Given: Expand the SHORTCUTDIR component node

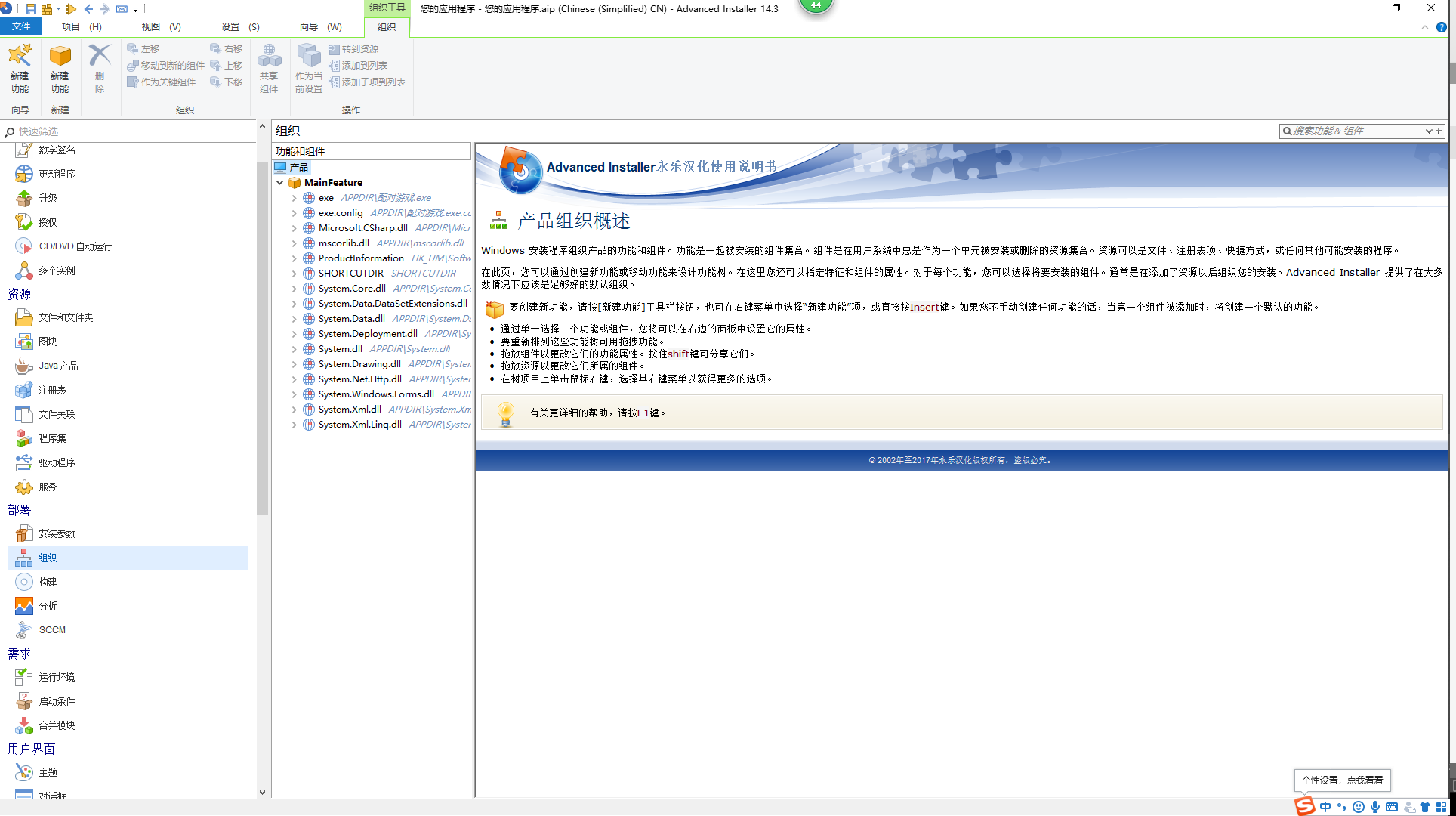Looking at the screenshot, I should click(x=295, y=274).
